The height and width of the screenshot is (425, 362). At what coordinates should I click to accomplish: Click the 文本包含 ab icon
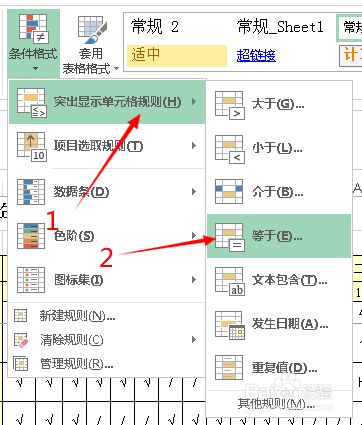coord(230,281)
